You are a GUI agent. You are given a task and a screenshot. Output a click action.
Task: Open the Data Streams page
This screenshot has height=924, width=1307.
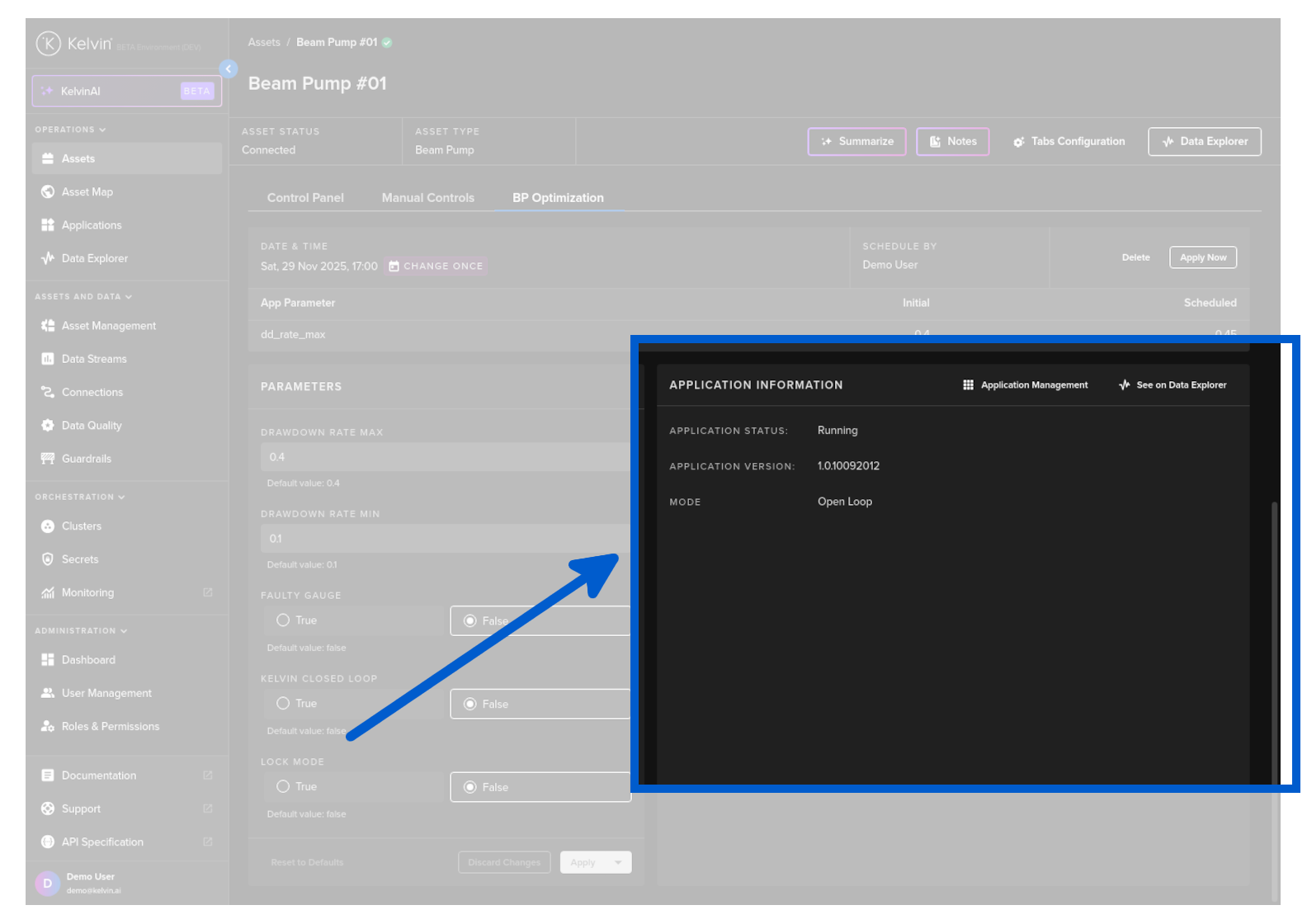93,359
